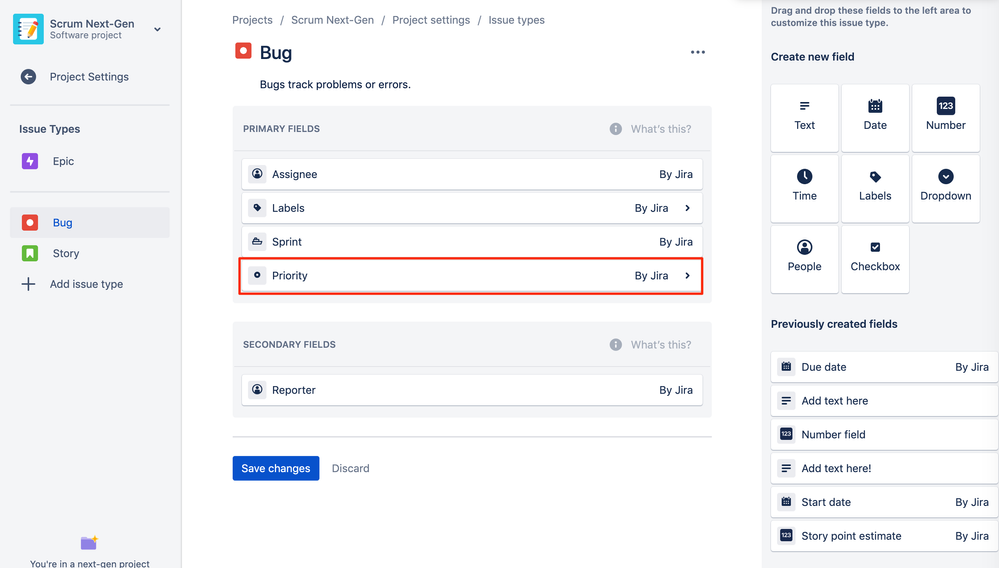Select the Epic issue type
Screen dimensions: 999x568
click(90, 161)
